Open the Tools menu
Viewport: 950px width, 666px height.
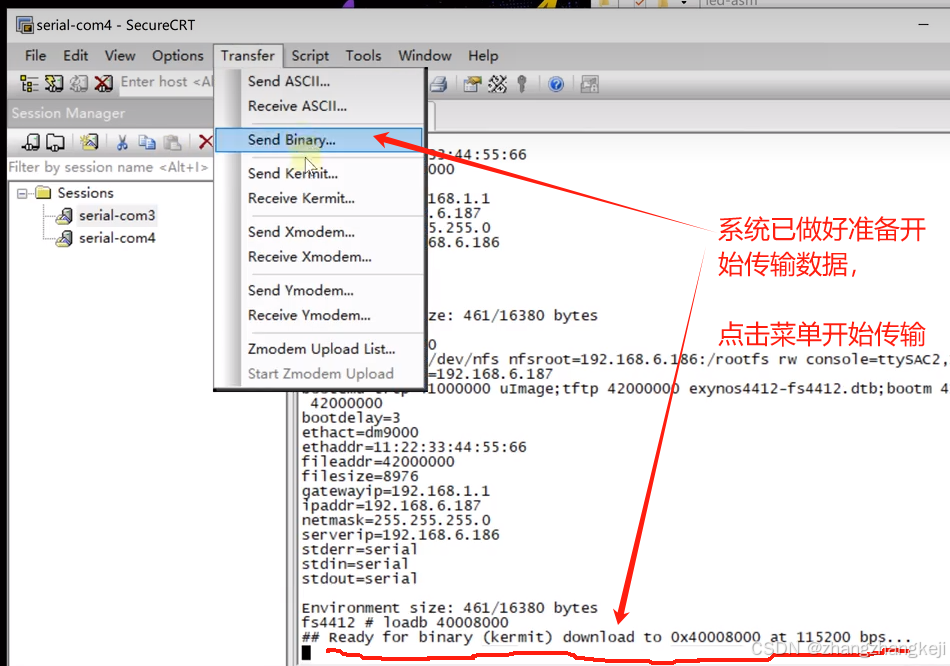(x=364, y=56)
